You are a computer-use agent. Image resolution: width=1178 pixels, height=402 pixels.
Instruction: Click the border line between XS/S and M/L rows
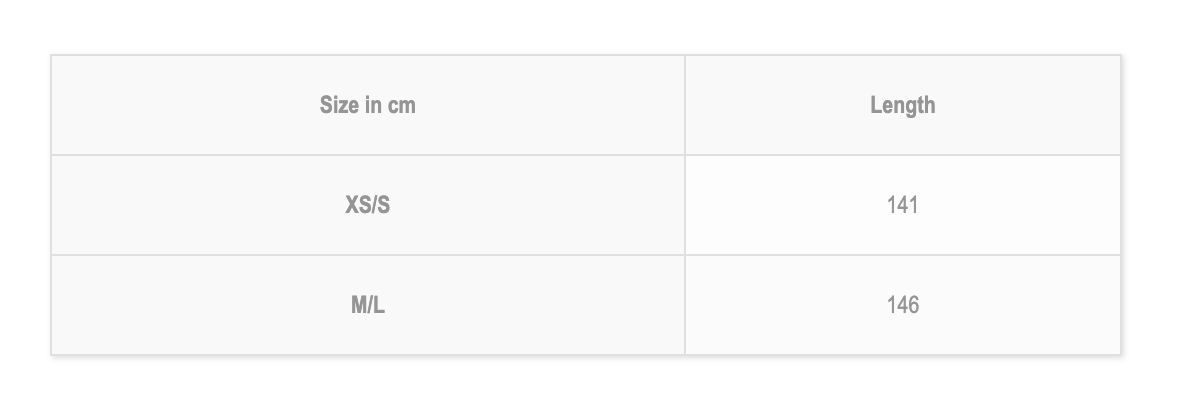586,255
